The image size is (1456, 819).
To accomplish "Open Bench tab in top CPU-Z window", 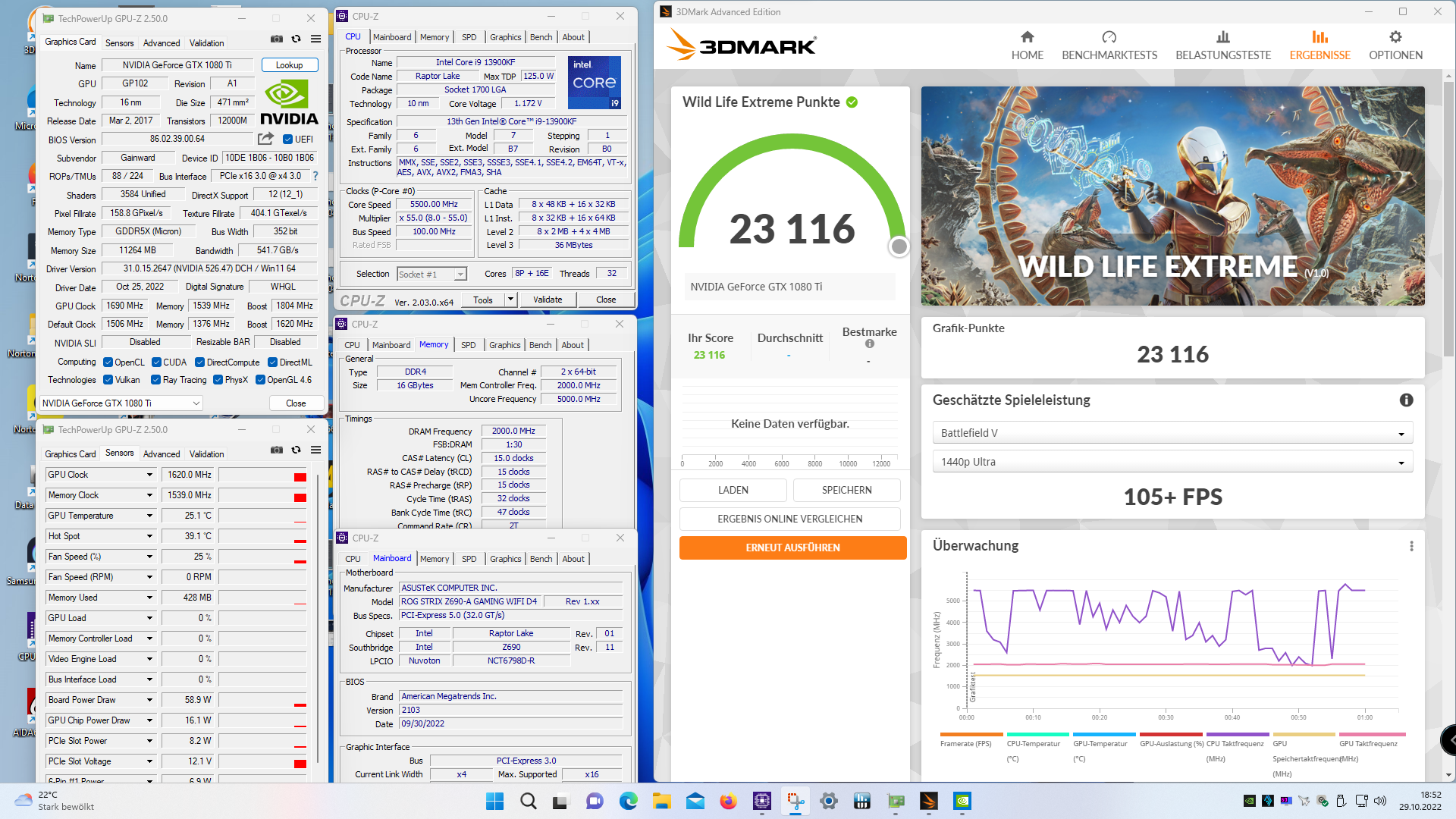I will (541, 37).
